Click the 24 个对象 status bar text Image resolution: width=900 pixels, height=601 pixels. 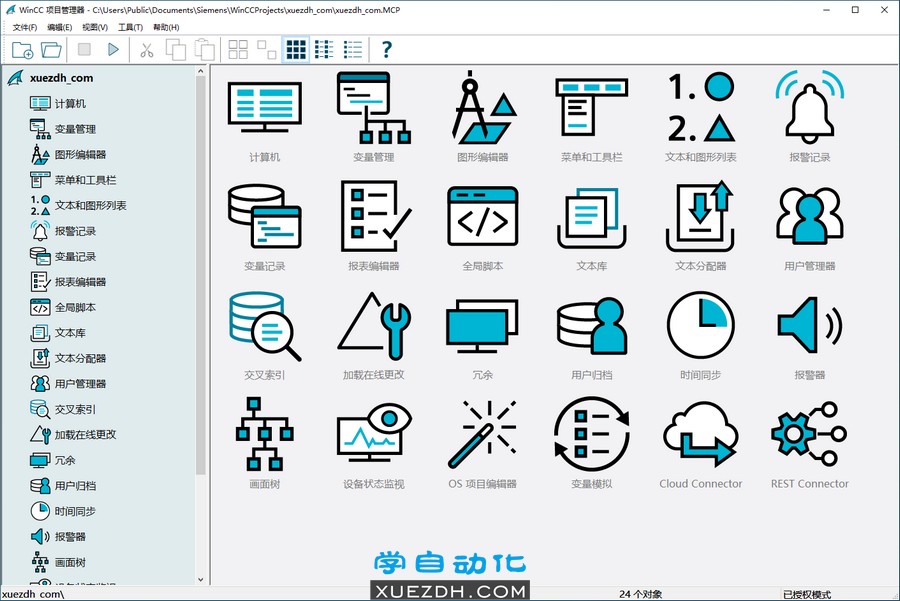(x=641, y=594)
